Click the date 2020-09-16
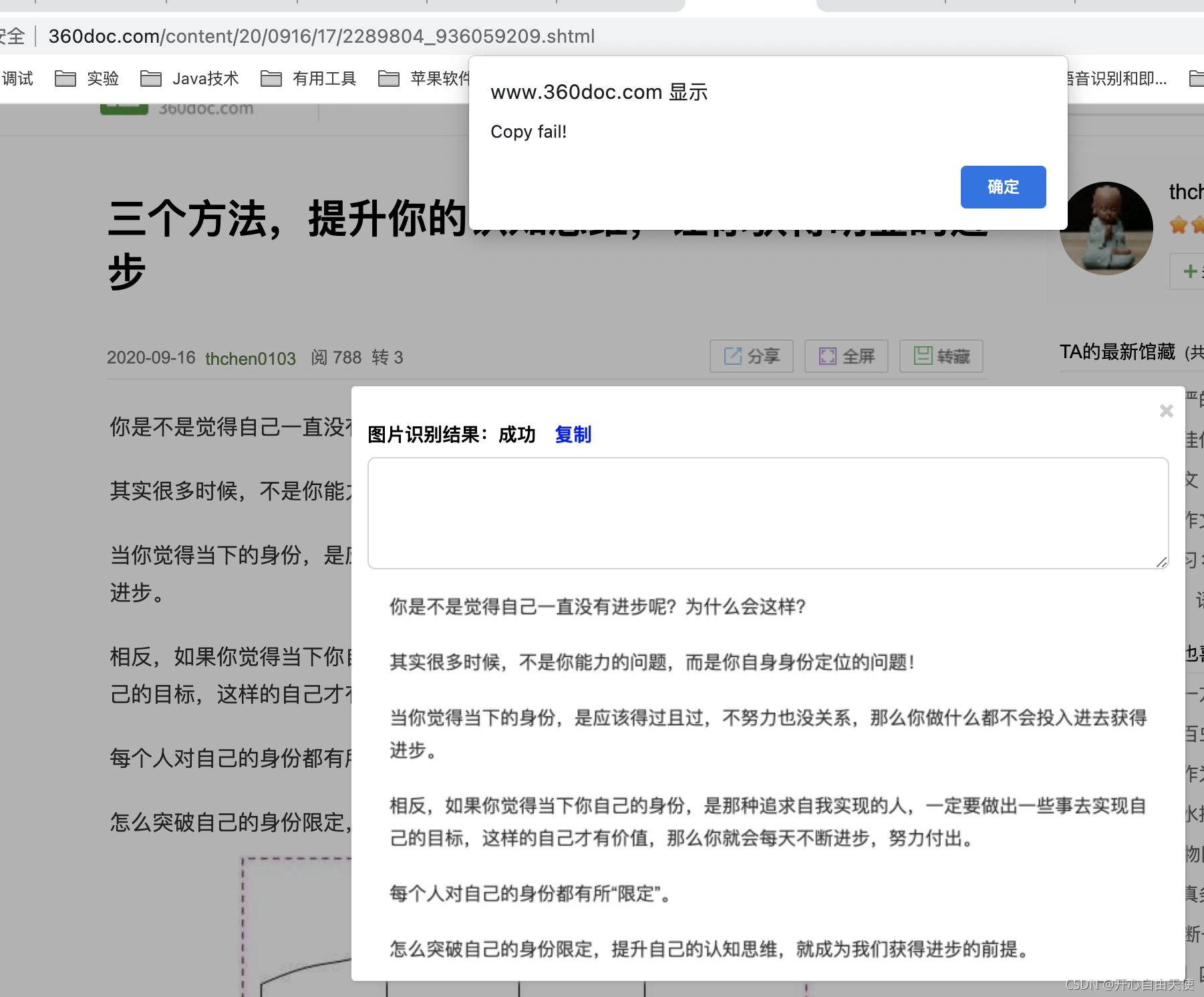The height and width of the screenshot is (997, 1204). coord(151,358)
